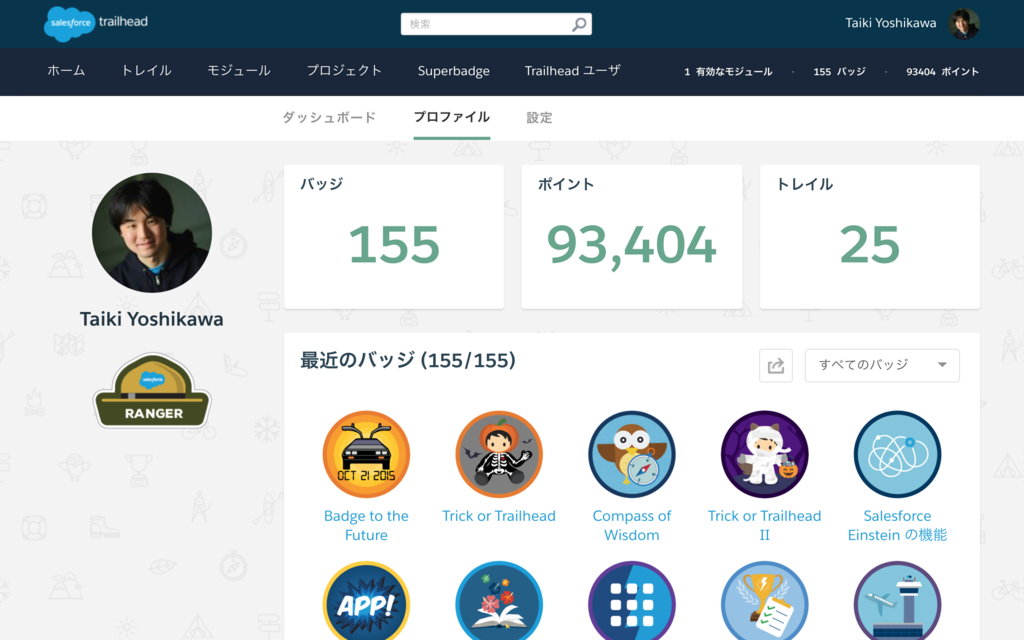Click the Taiki Yoshikawa profile name text

(152, 319)
